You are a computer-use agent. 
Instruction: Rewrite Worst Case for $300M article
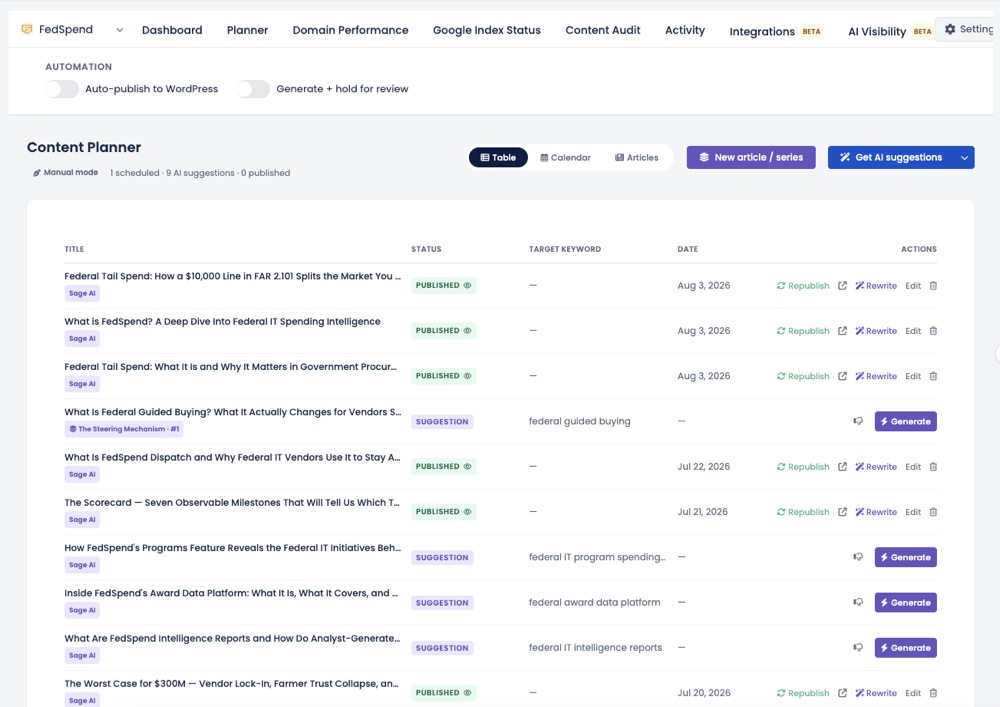pyautogui.click(x=876, y=693)
